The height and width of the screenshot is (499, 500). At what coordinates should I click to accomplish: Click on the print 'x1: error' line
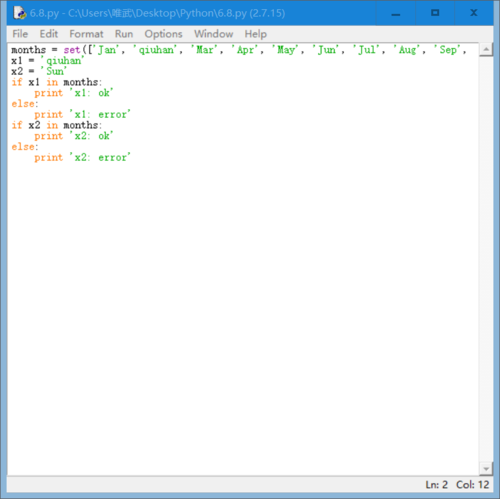pos(82,114)
